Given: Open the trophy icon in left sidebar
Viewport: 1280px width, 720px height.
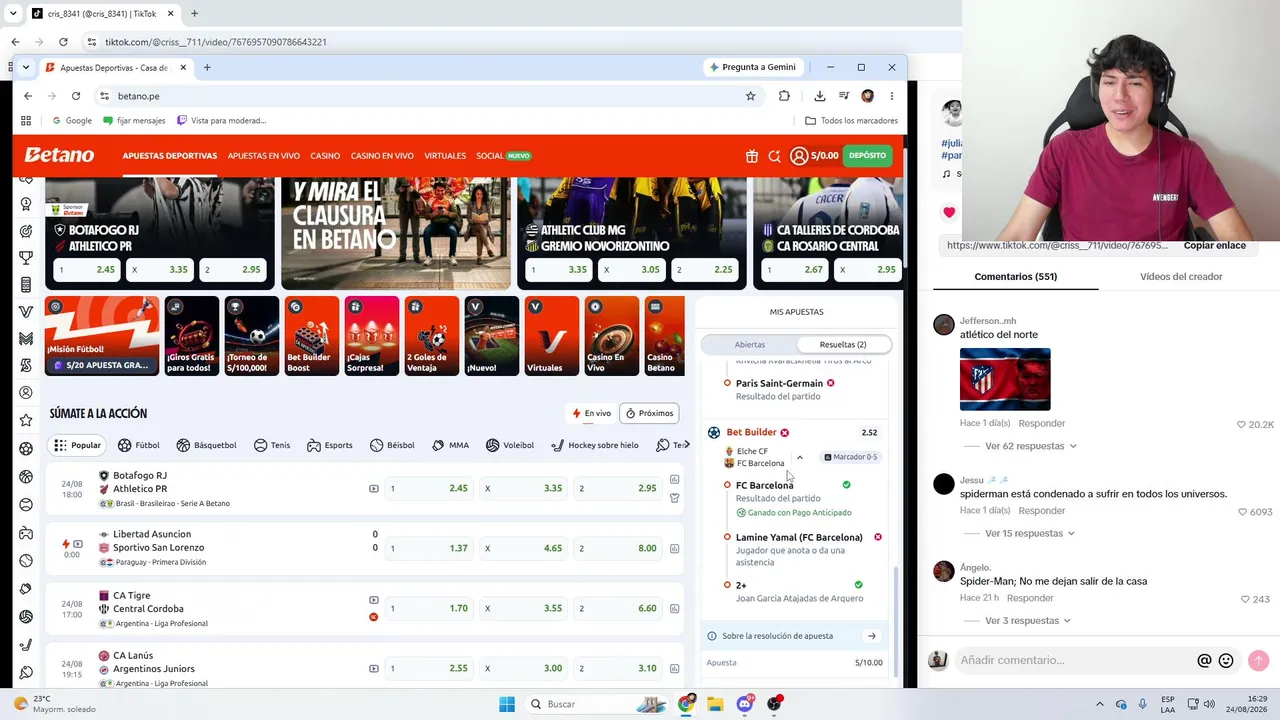Looking at the screenshot, I should click(x=26, y=258).
